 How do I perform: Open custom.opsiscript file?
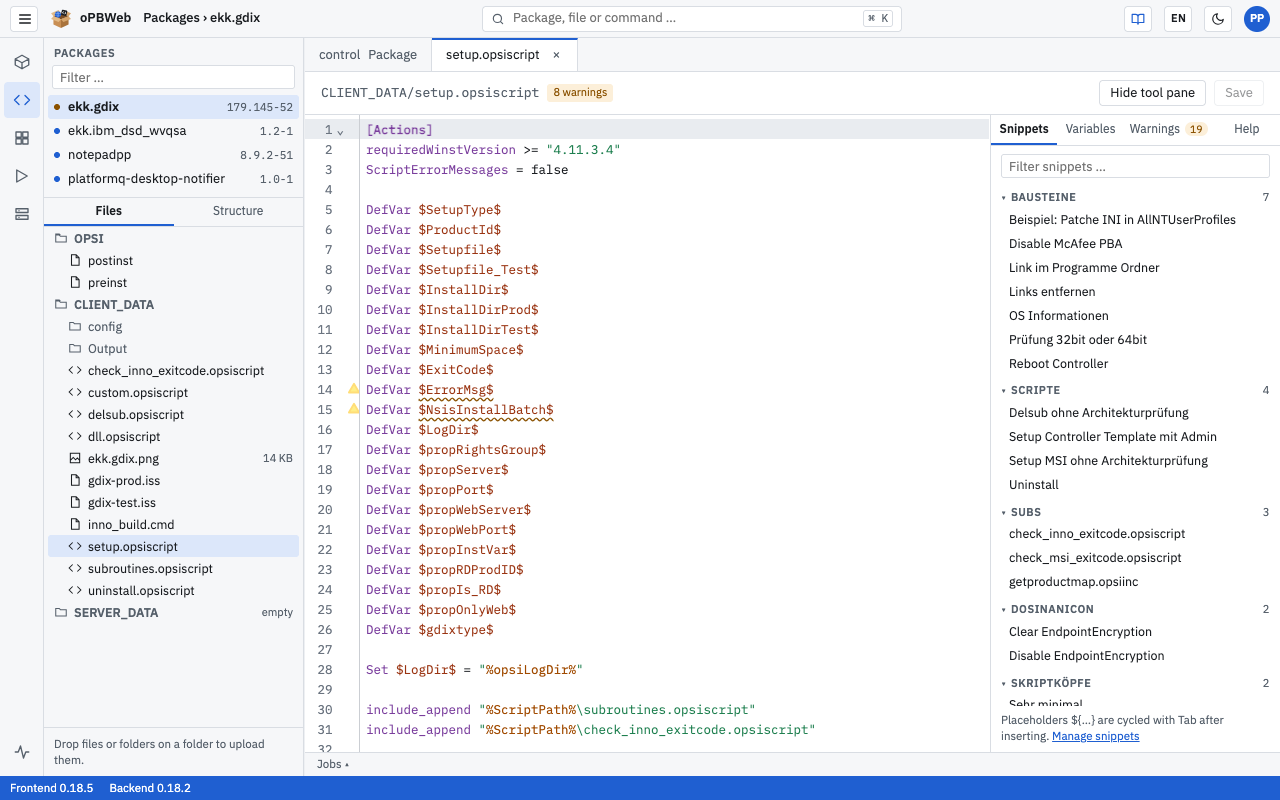tap(173, 392)
